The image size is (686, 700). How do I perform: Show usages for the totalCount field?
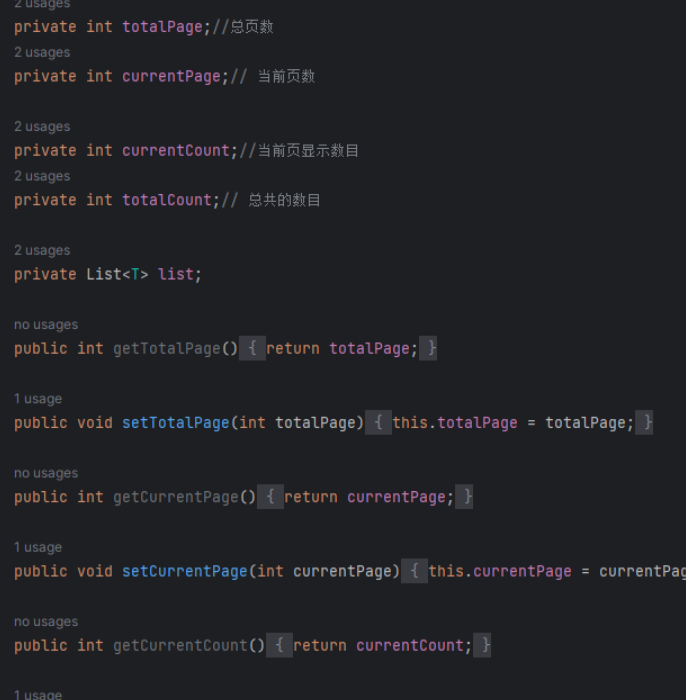click(x=42, y=176)
